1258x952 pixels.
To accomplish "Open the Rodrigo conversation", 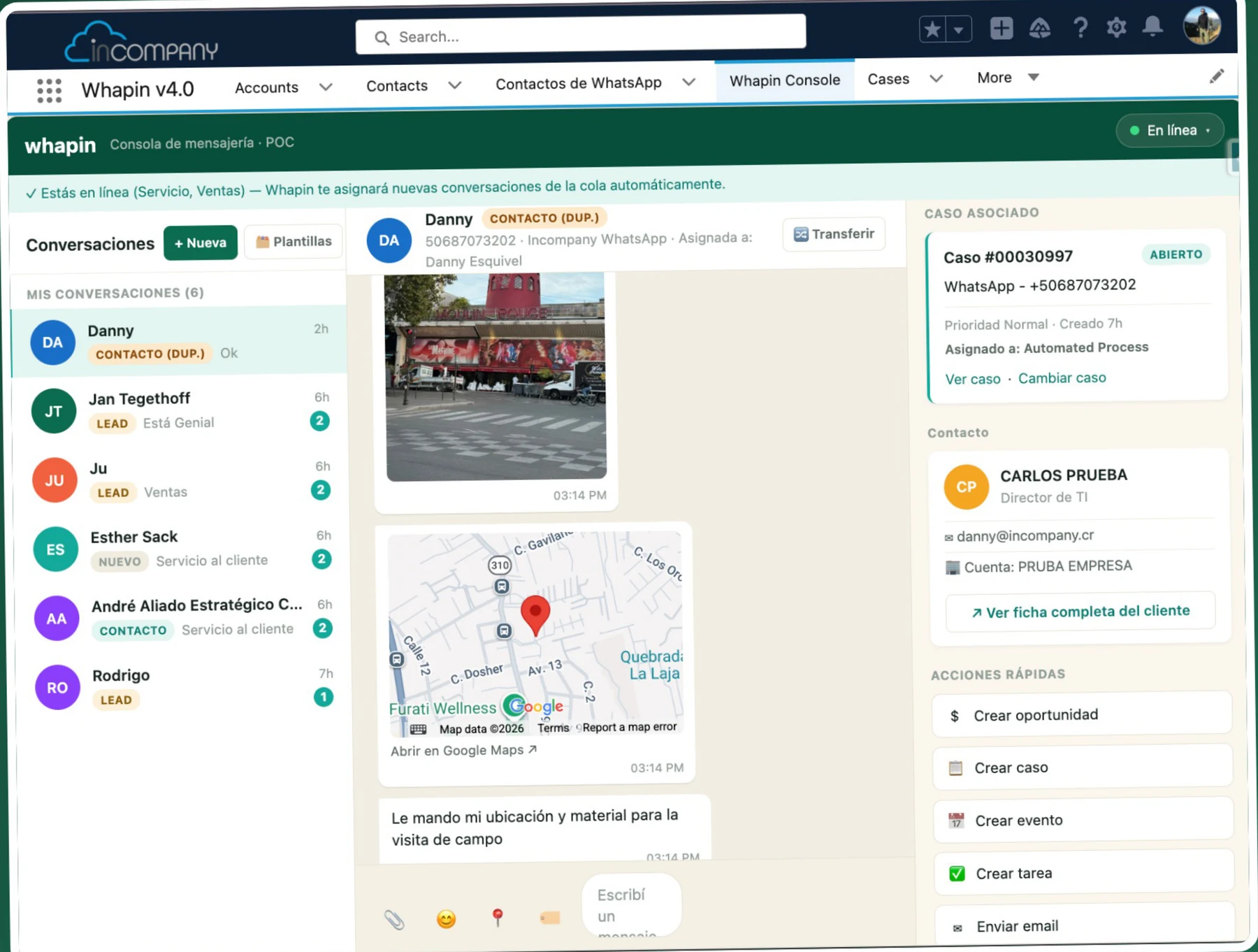I will tap(182, 686).
